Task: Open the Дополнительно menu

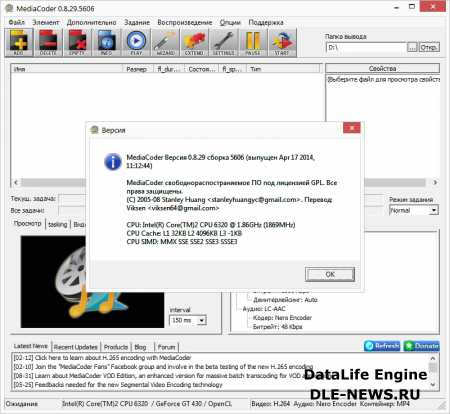Action: click(x=92, y=22)
